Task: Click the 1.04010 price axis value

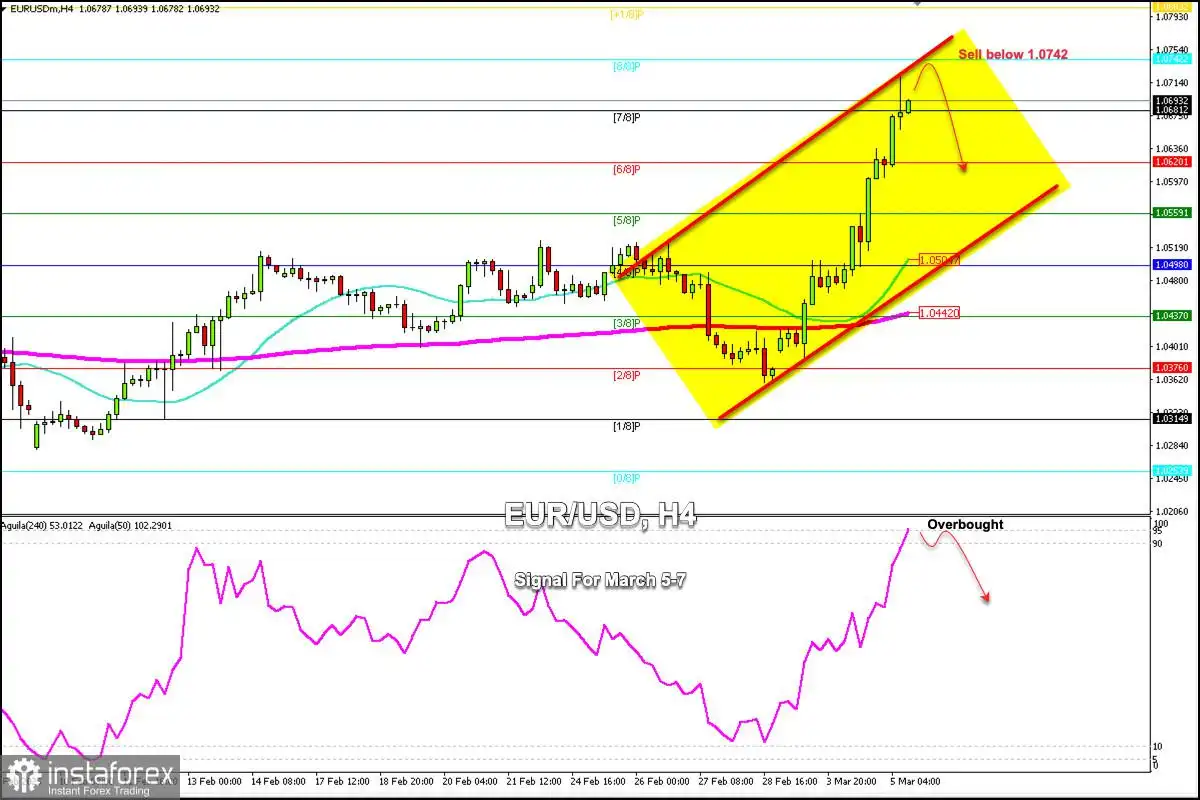Action: point(1173,347)
